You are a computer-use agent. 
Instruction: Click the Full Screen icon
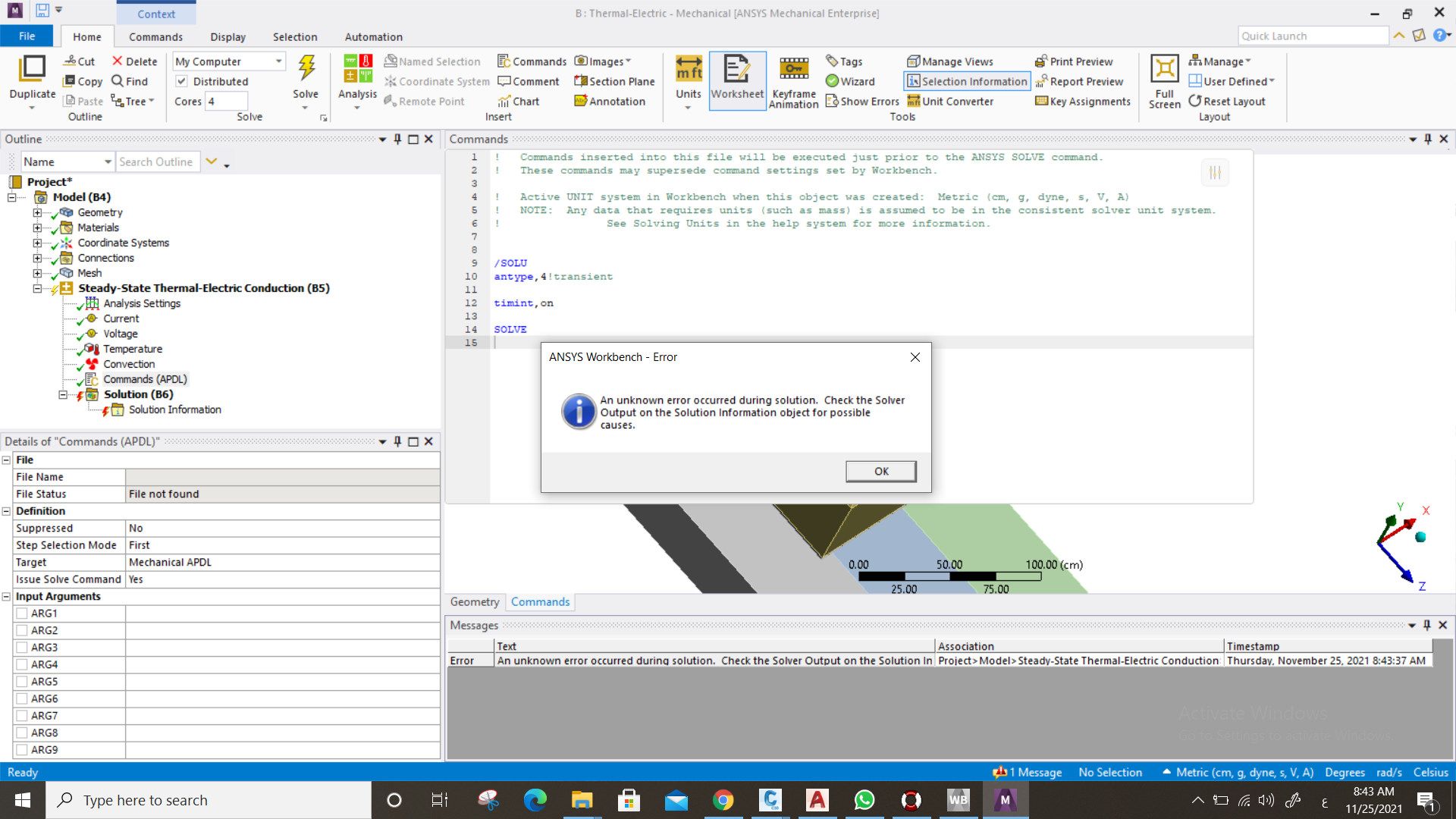1164,69
